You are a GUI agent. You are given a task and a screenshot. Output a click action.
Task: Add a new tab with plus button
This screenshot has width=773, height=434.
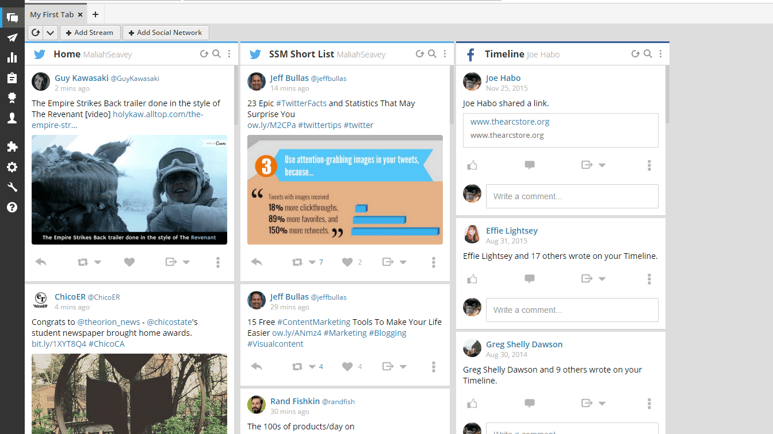tap(96, 15)
